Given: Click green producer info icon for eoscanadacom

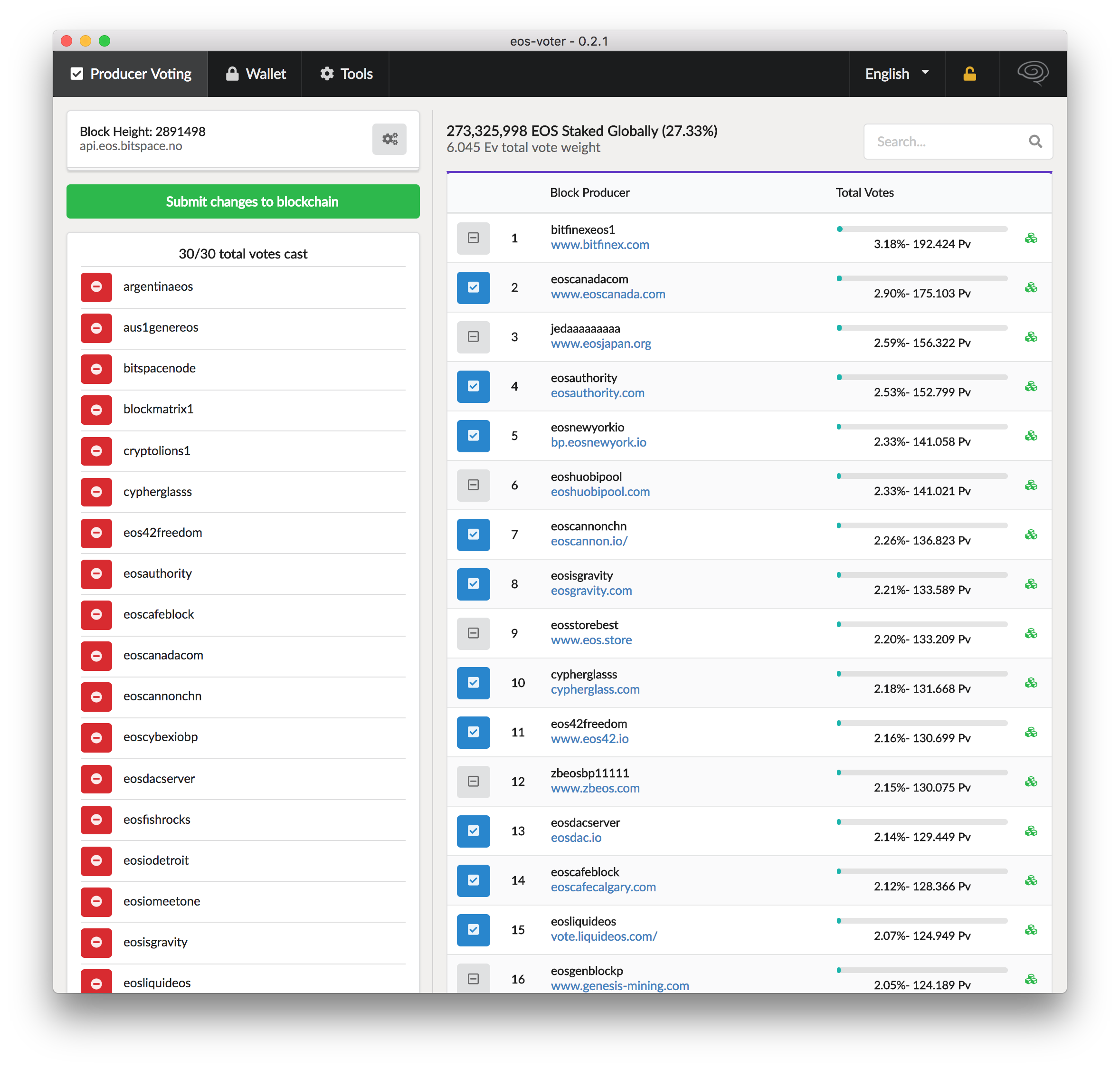Looking at the screenshot, I should pos(1031,288).
